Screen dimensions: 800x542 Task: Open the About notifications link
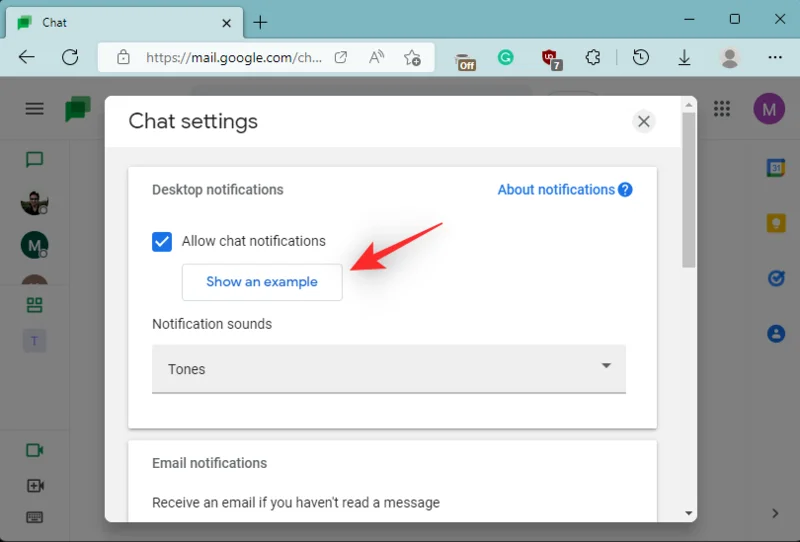(556, 190)
